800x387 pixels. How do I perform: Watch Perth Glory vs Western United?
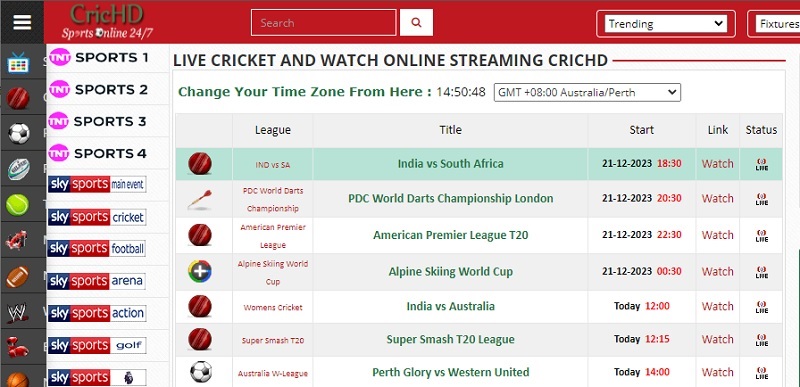click(x=717, y=372)
